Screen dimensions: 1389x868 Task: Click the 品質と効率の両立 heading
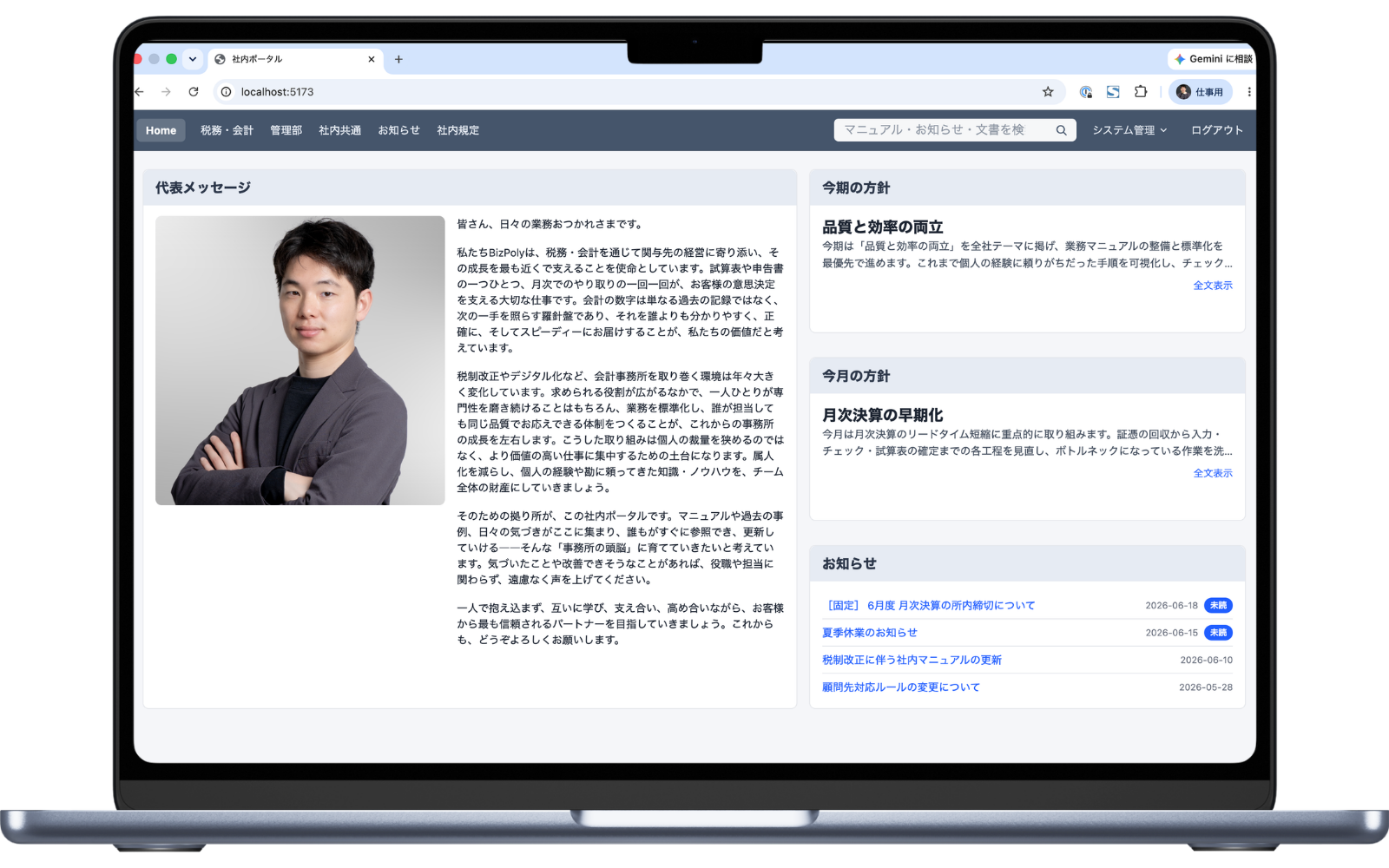(882, 227)
